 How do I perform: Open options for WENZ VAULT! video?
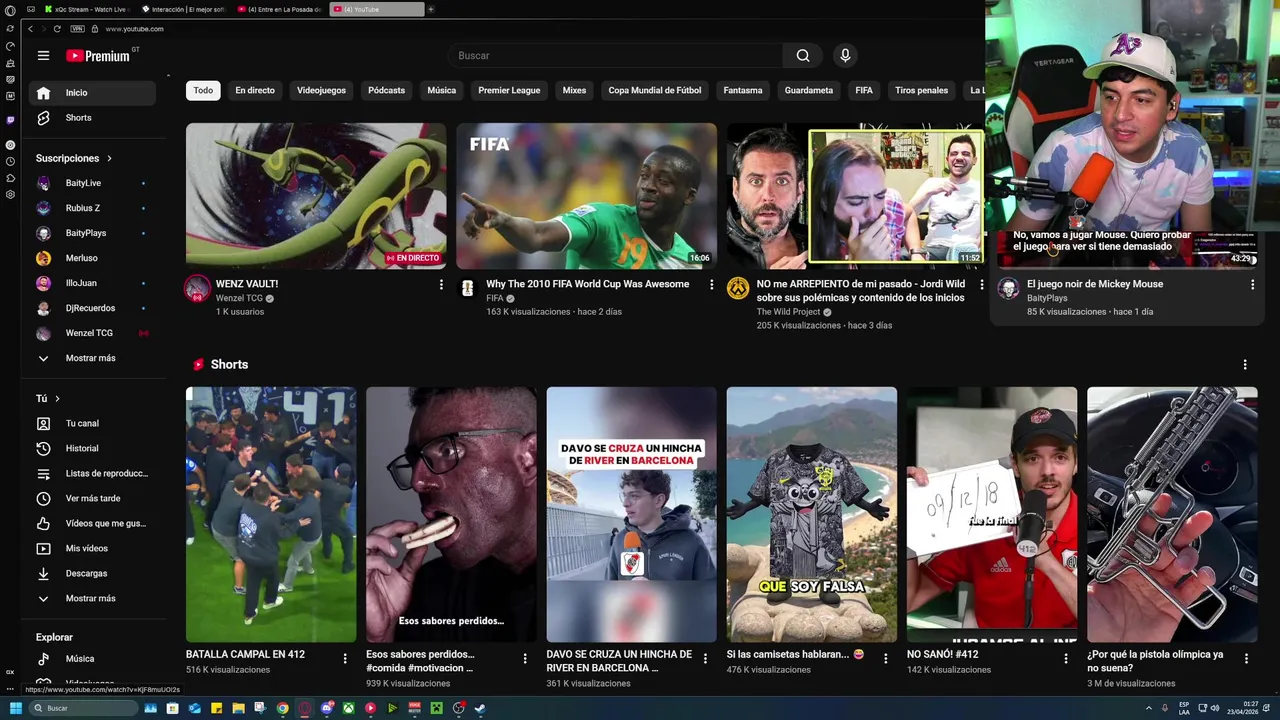pyautogui.click(x=441, y=285)
